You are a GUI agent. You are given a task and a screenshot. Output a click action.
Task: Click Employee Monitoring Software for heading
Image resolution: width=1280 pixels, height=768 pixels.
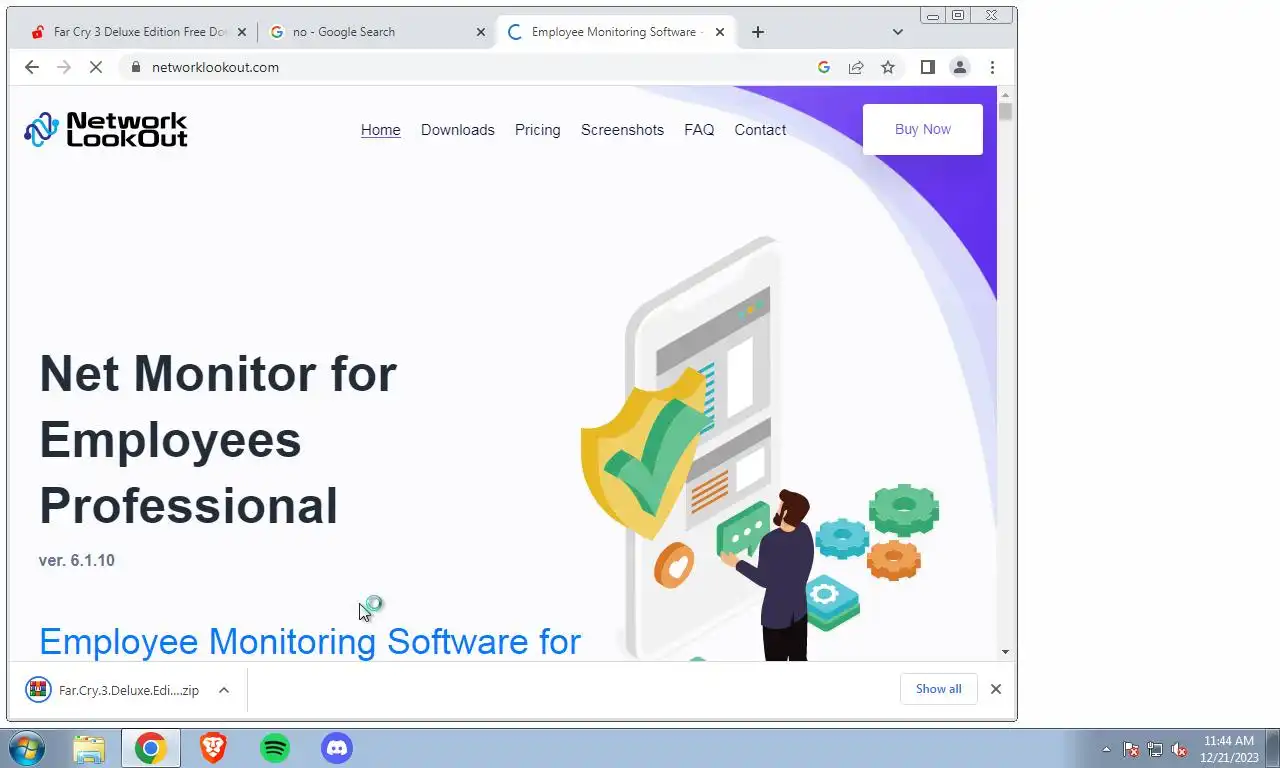coord(310,641)
